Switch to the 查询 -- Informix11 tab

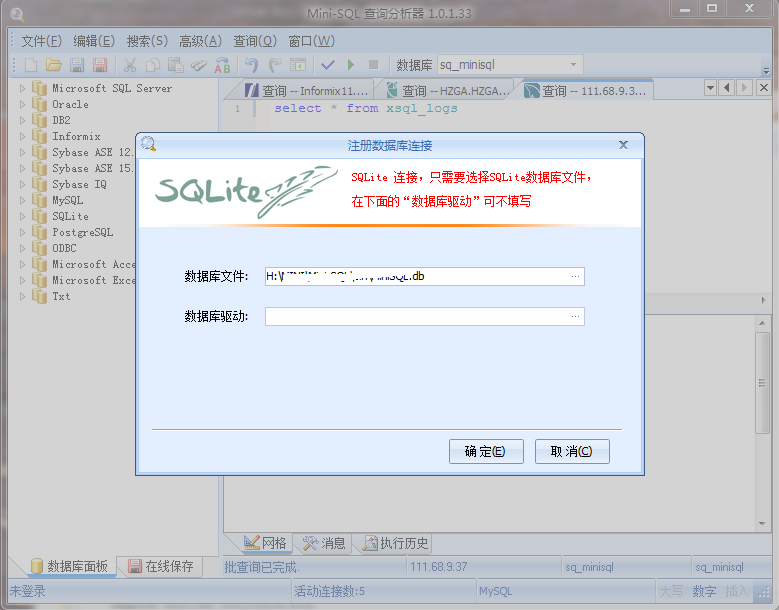click(x=307, y=91)
